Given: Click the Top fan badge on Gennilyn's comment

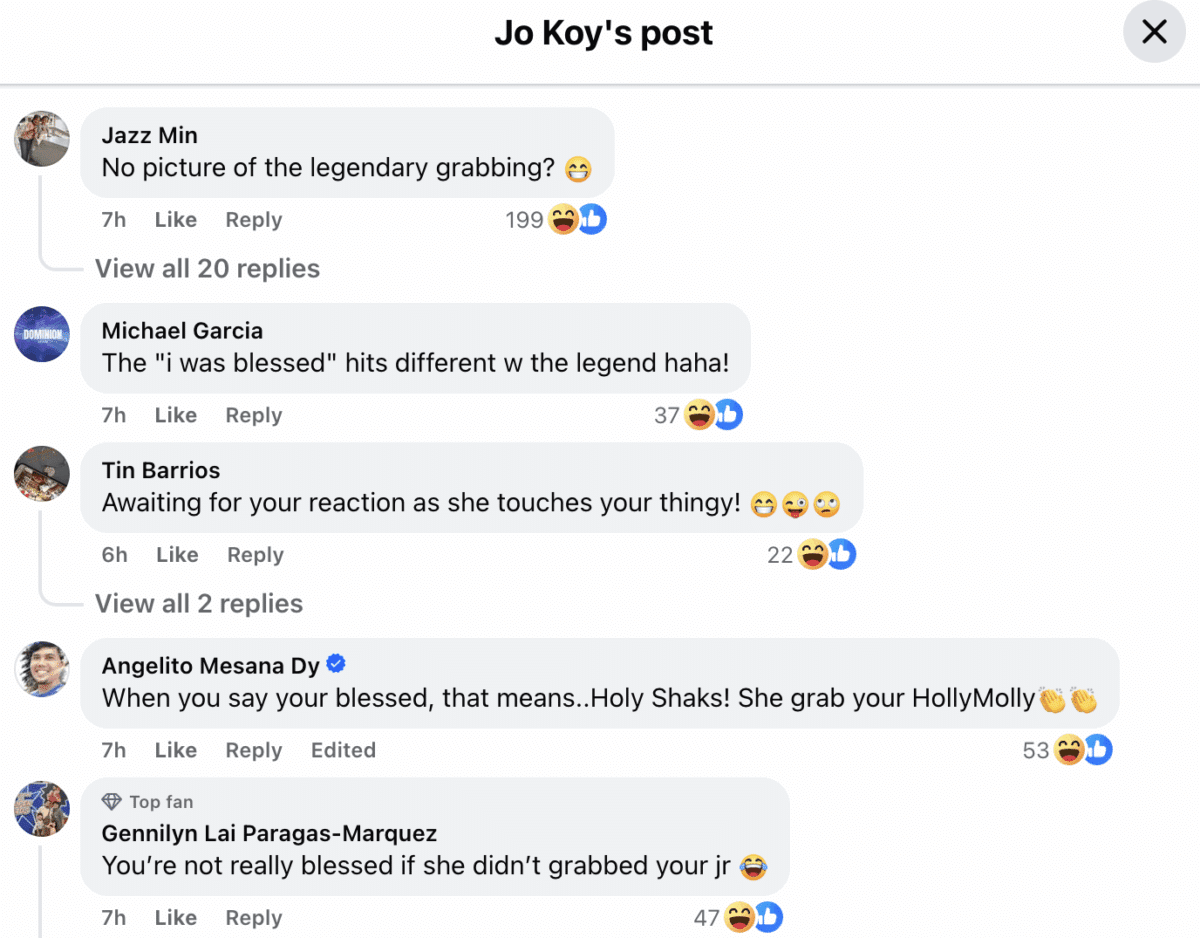Looking at the screenshot, I should coord(146,801).
